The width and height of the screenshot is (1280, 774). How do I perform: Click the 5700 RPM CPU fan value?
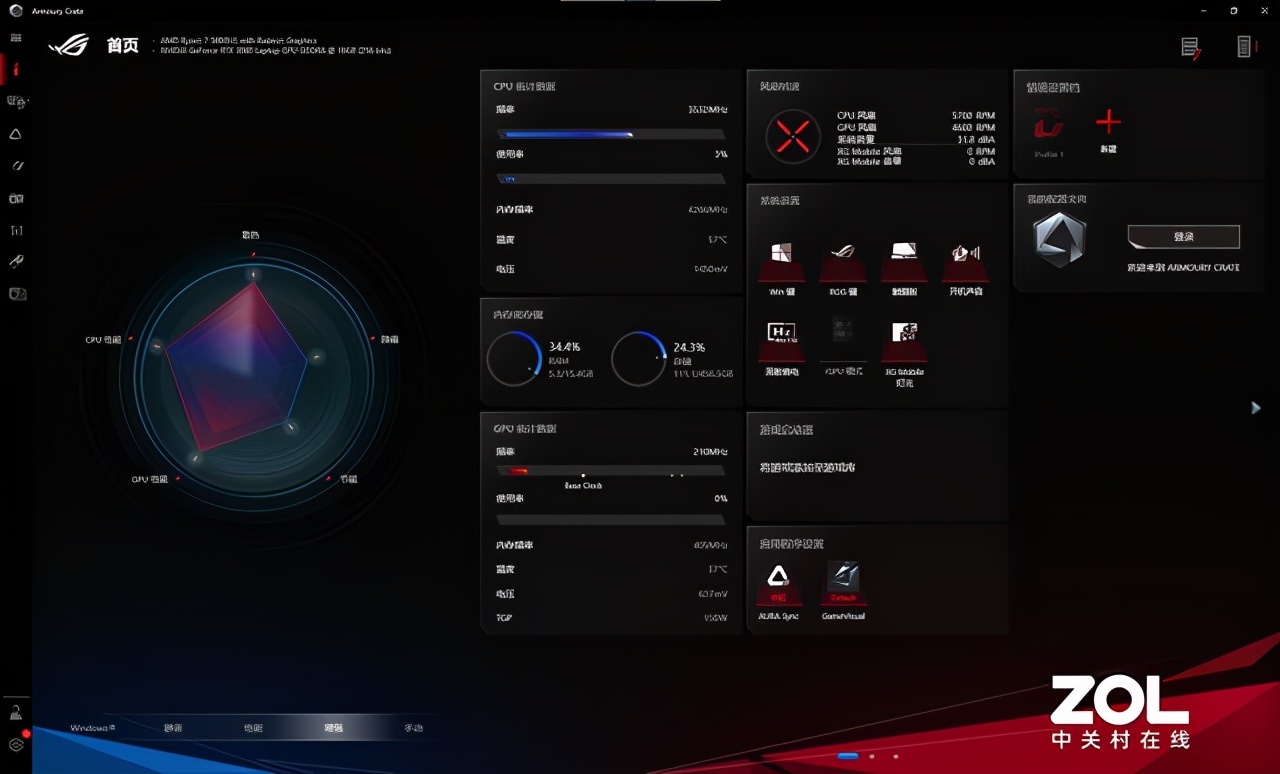click(x=973, y=116)
